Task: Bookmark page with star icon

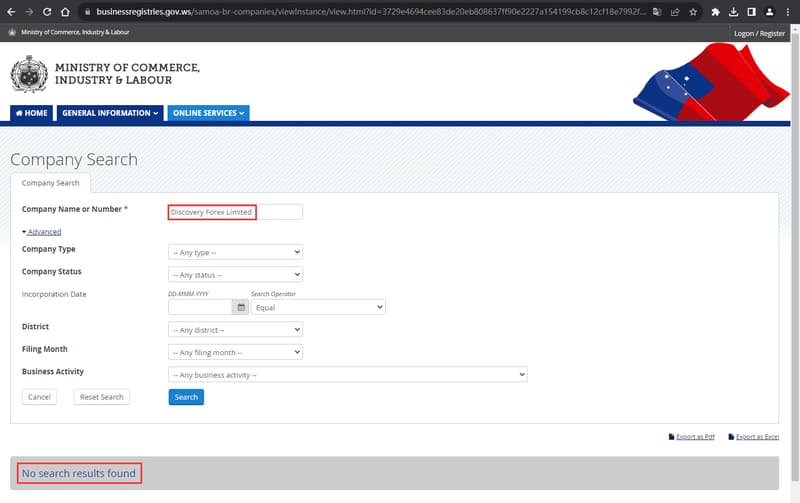Action: pos(693,12)
